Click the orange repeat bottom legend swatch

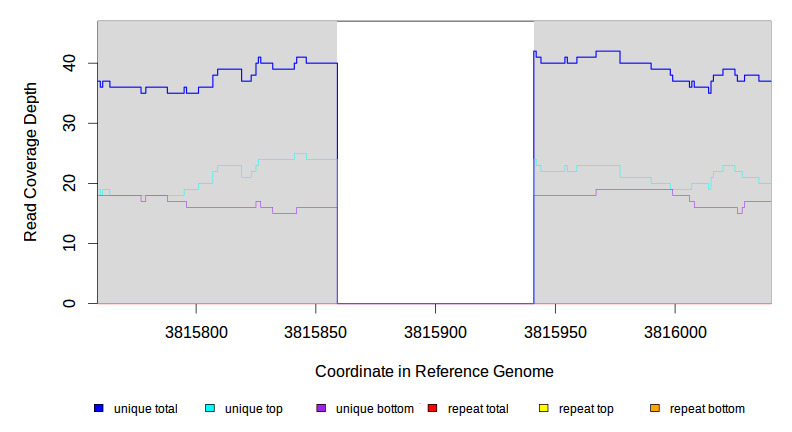click(x=654, y=408)
